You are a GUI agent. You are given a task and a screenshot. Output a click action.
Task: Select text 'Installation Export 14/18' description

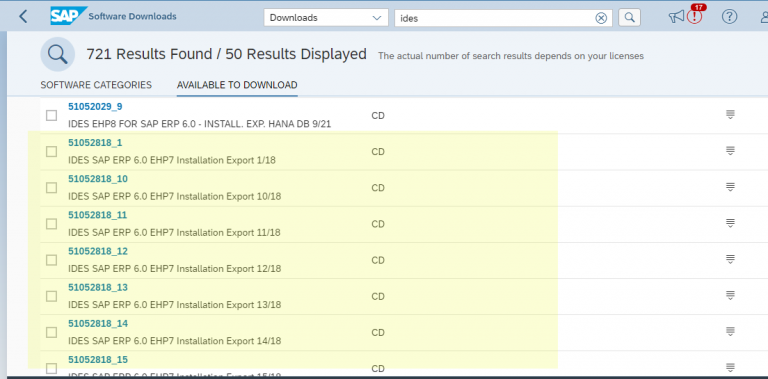[x=229, y=341]
